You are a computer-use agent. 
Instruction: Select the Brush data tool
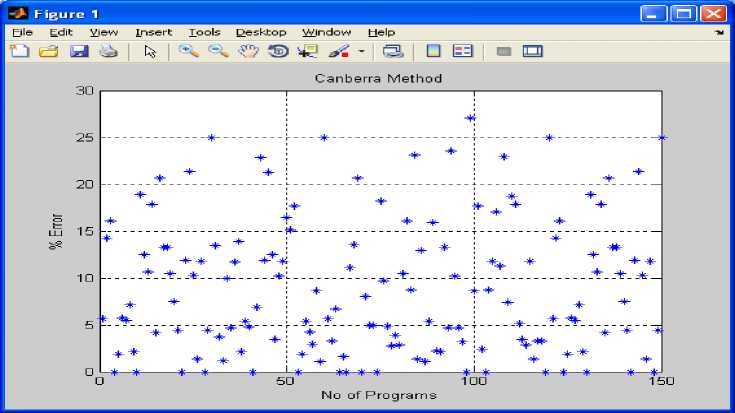pyautogui.click(x=339, y=51)
